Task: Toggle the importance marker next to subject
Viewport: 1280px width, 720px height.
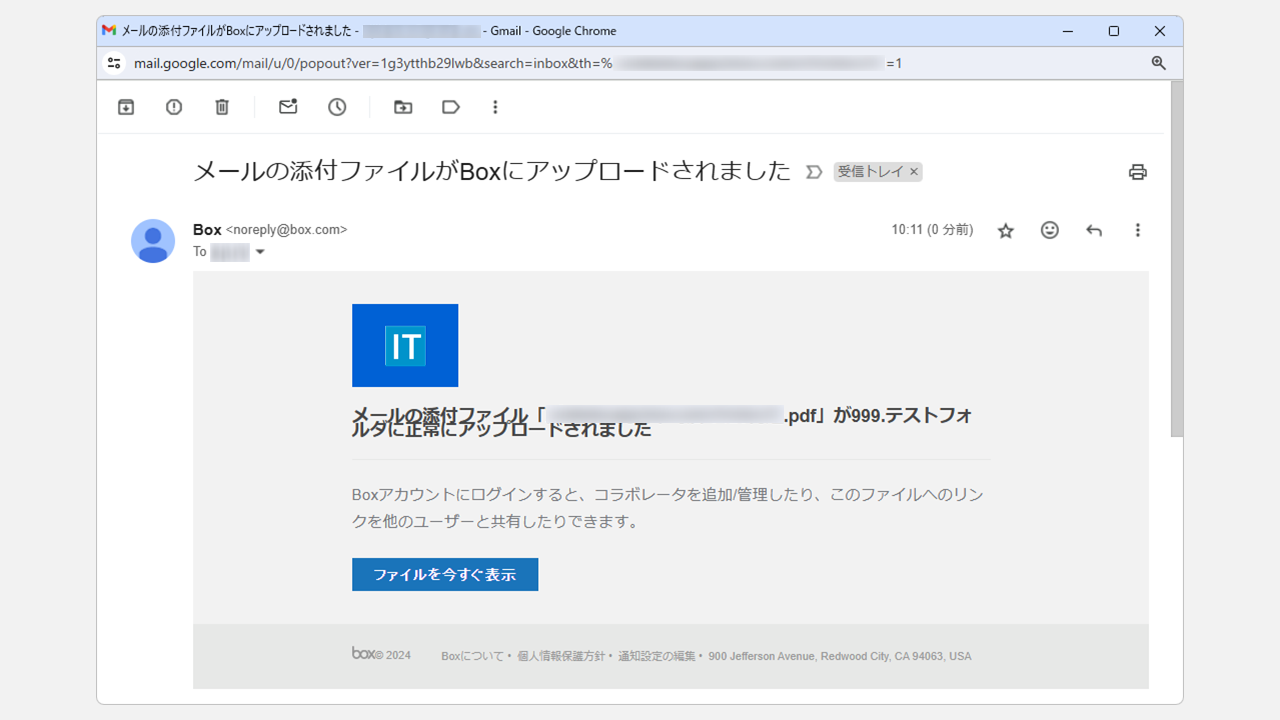Action: pos(814,172)
